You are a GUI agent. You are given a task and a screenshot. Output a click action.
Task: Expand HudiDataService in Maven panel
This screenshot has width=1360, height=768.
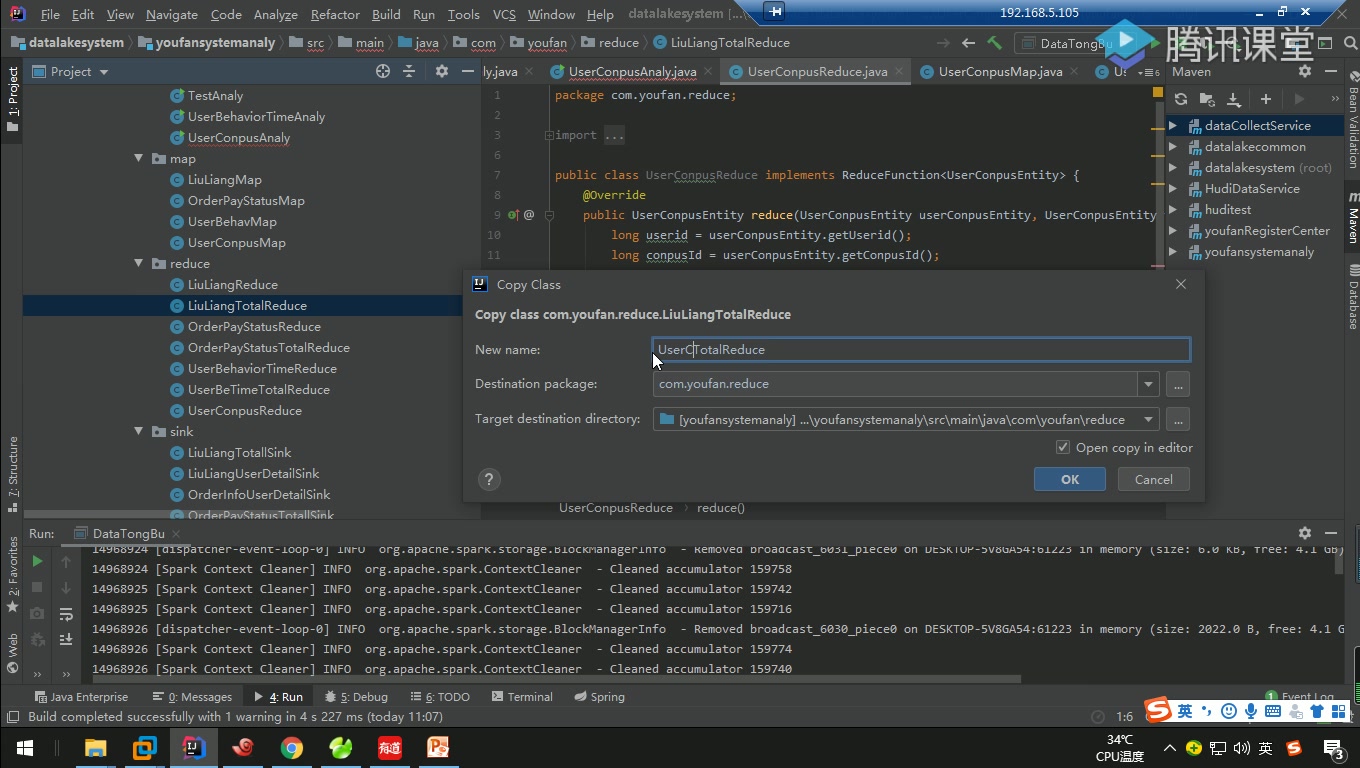pyautogui.click(x=1173, y=189)
